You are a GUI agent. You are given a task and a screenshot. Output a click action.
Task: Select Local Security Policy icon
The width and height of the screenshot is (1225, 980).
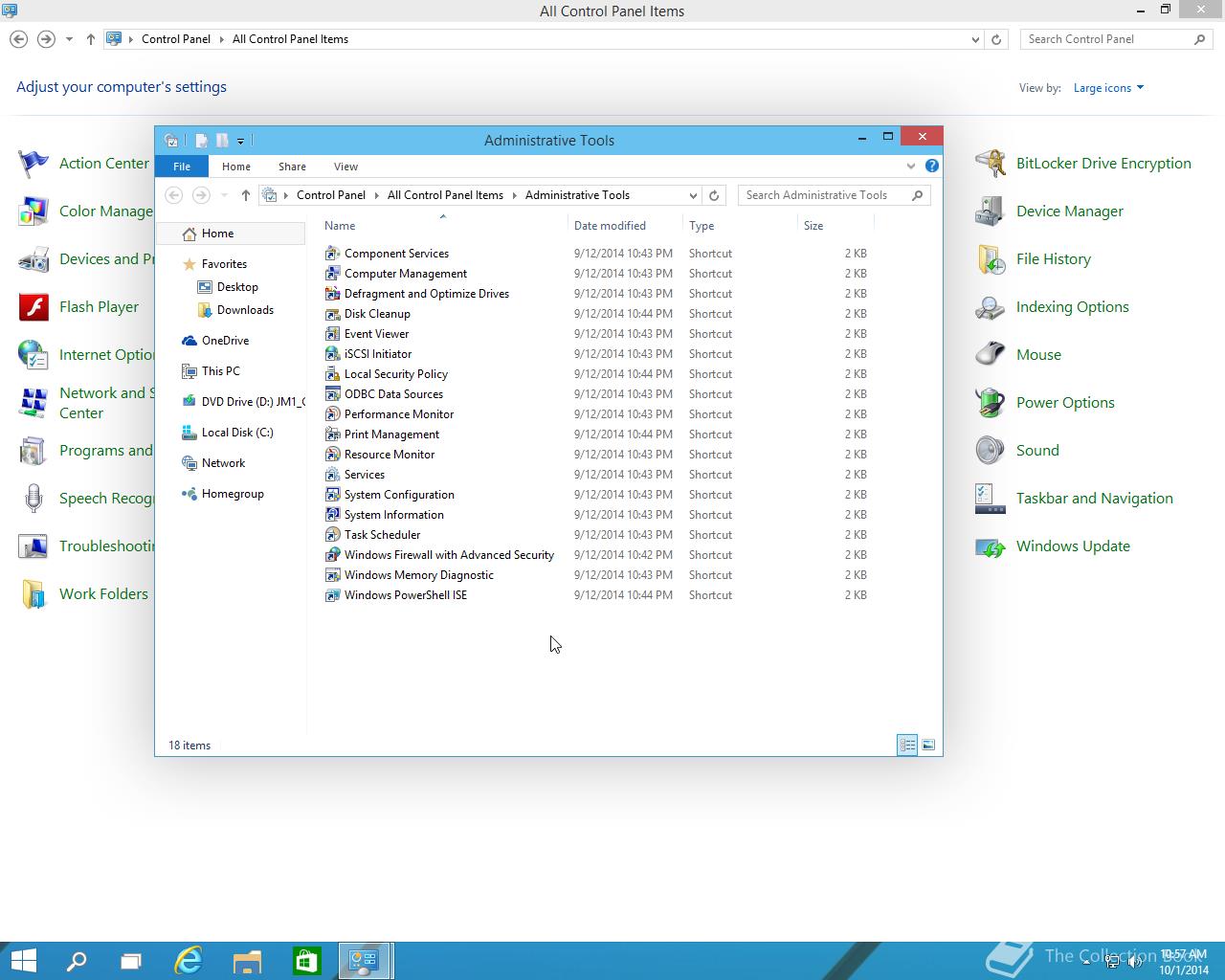tap(332, 374)
